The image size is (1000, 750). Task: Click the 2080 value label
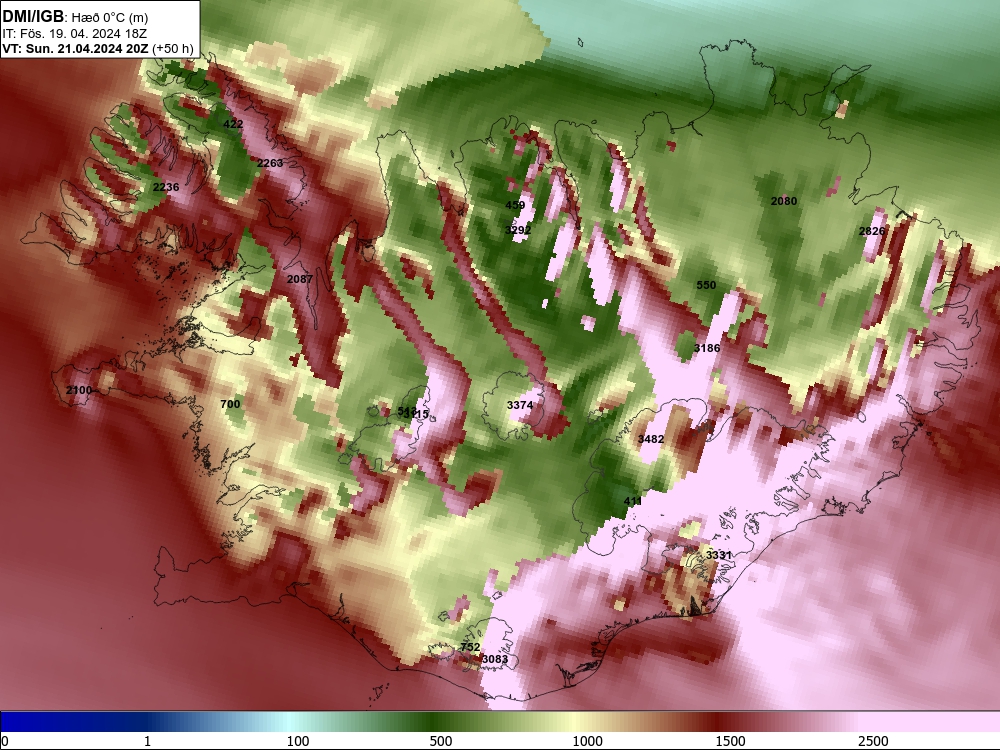784,201
